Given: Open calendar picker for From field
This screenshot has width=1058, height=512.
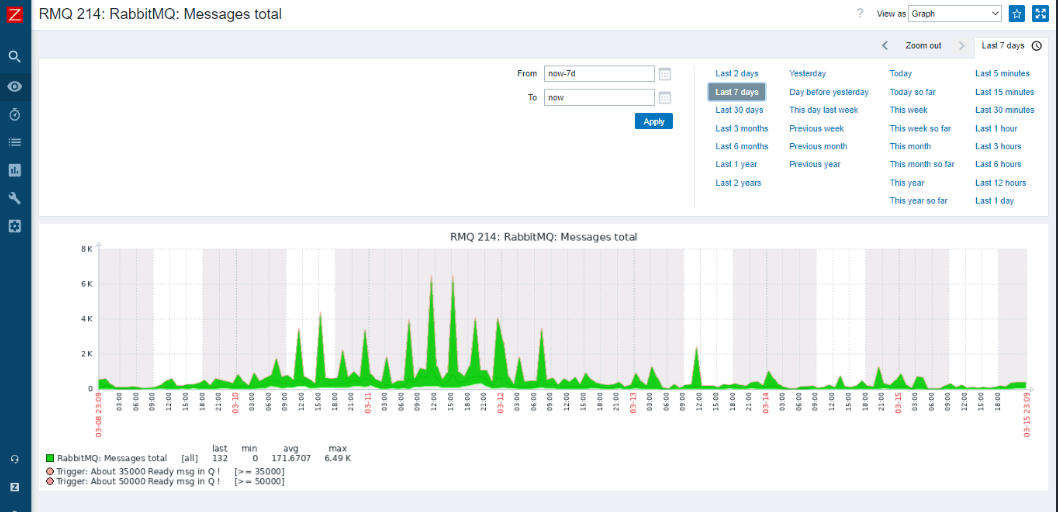Looking at the screenshot, I should [x=665, y=73].
